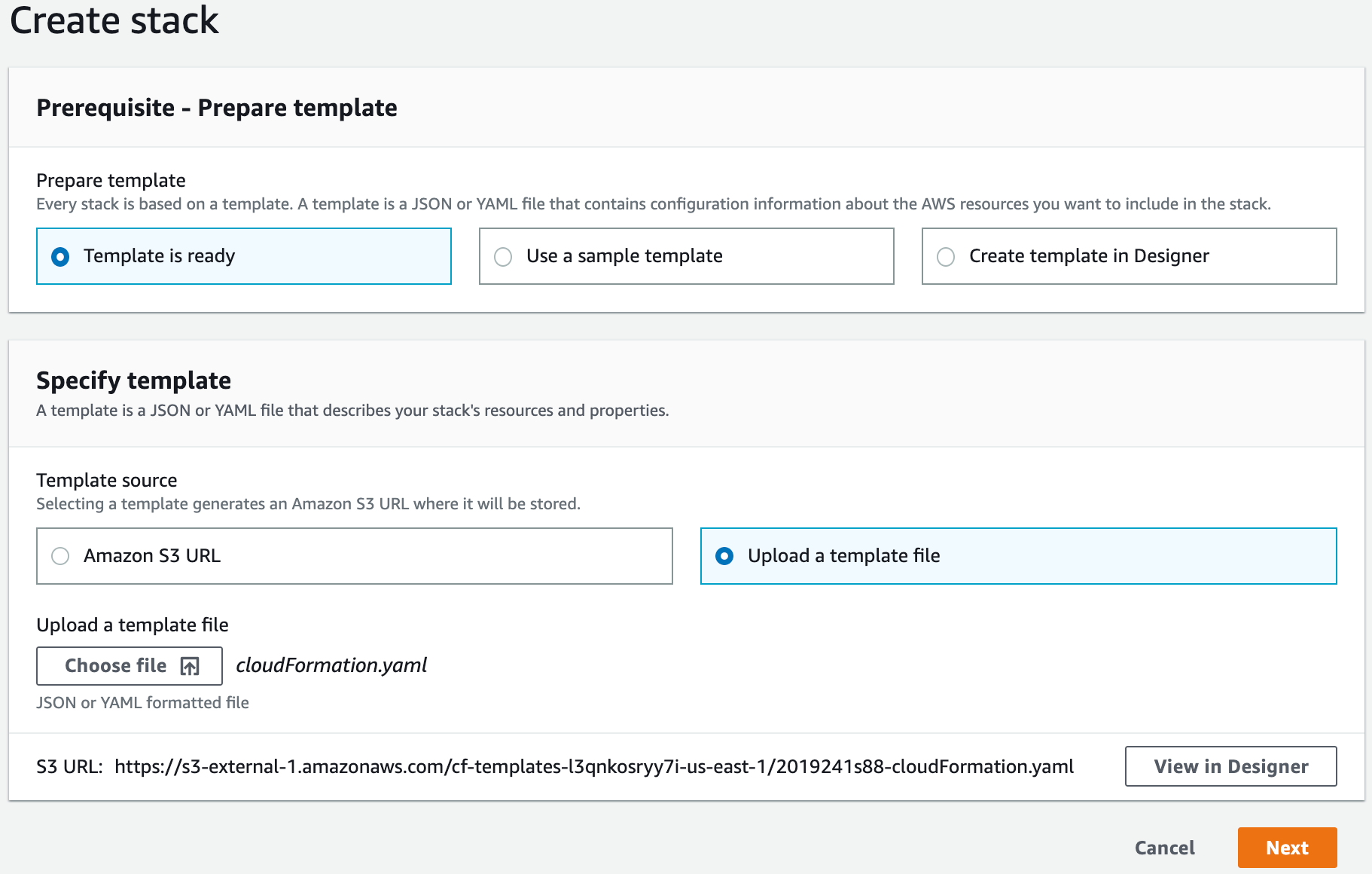
Task: Select "Upload a template file" radio option
Action: [724, 556]
